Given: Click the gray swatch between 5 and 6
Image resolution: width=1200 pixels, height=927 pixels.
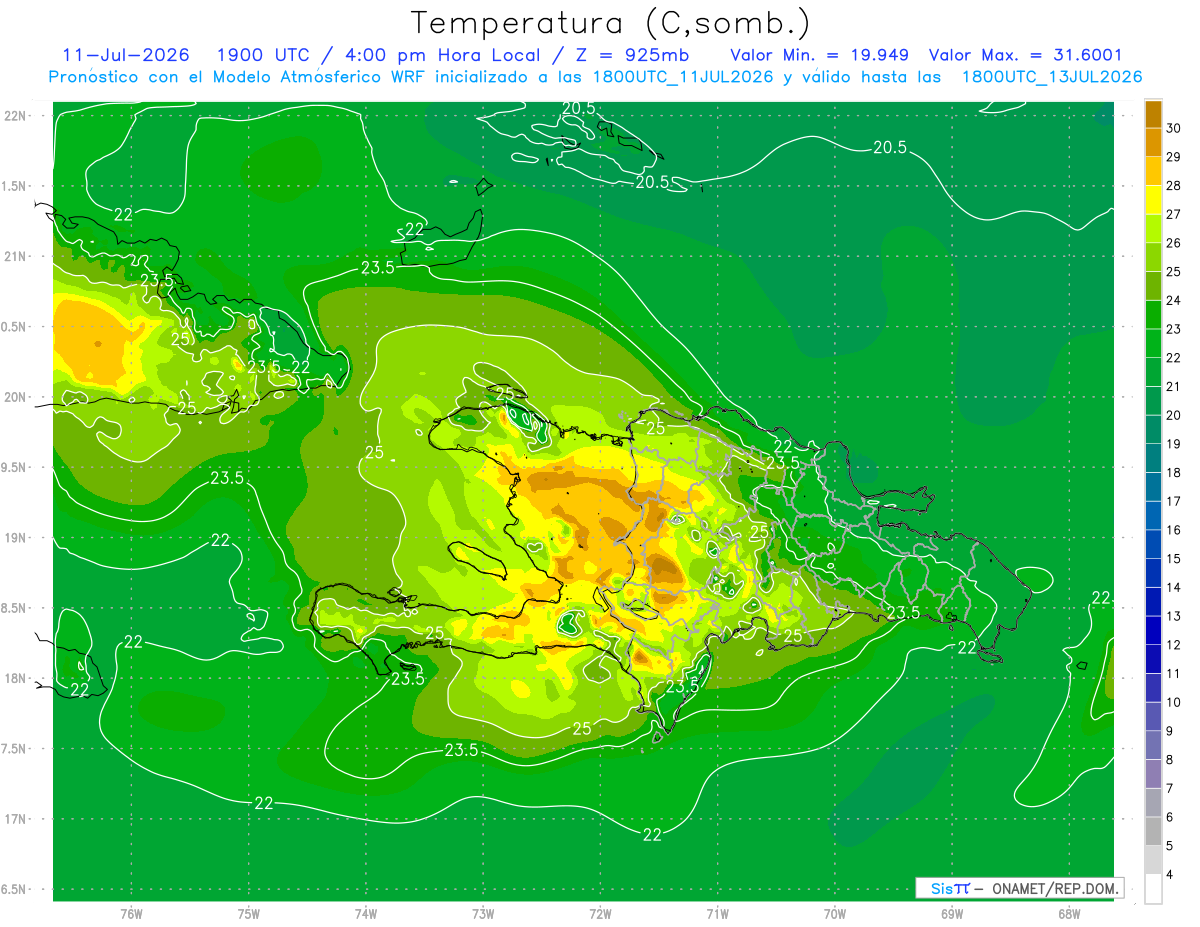Looking at the screenshot, I should [x=1153, y=831].
